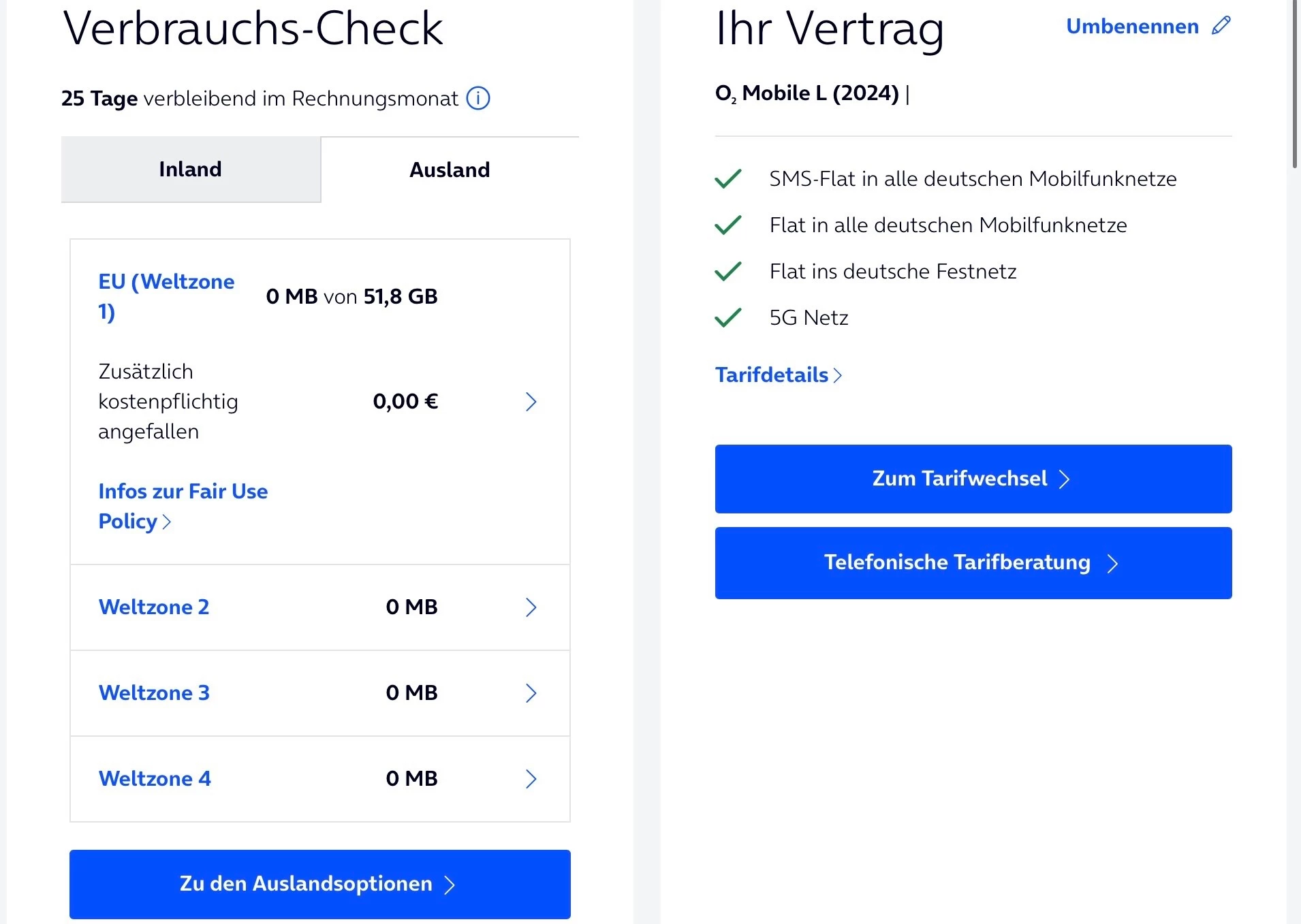Open the EU (Weltzone 1) link
1301x924 pixels.
click(166, 296)
